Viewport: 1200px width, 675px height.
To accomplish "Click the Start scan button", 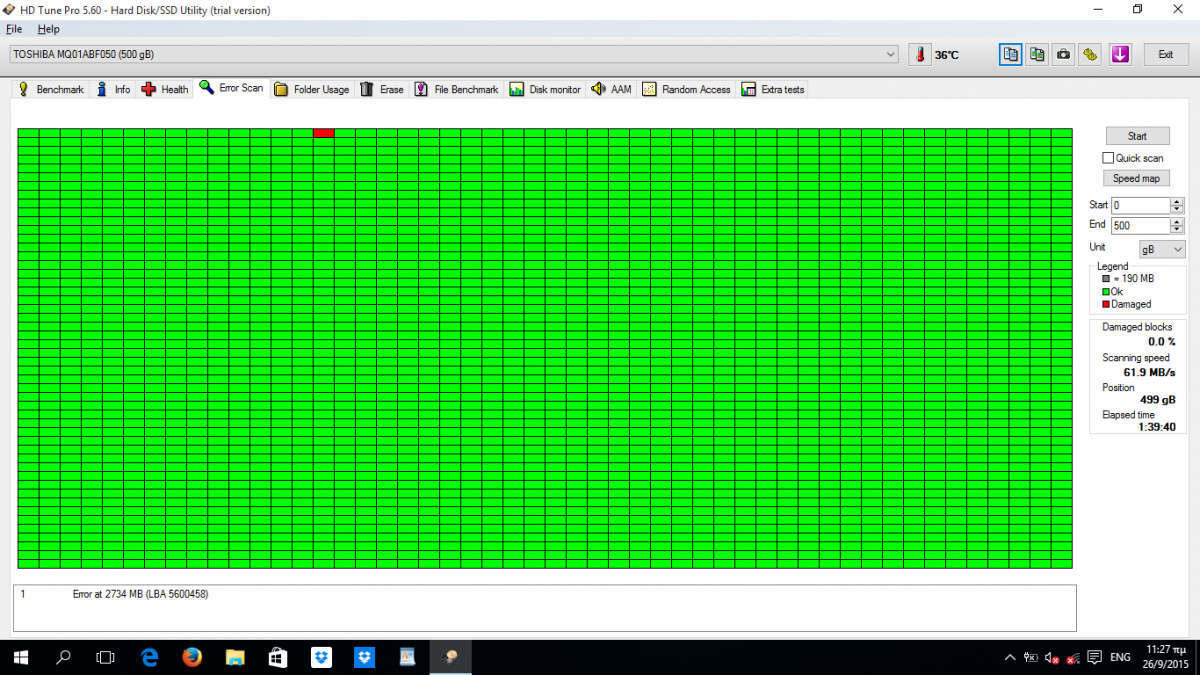I will click(x=1137, y=136).
